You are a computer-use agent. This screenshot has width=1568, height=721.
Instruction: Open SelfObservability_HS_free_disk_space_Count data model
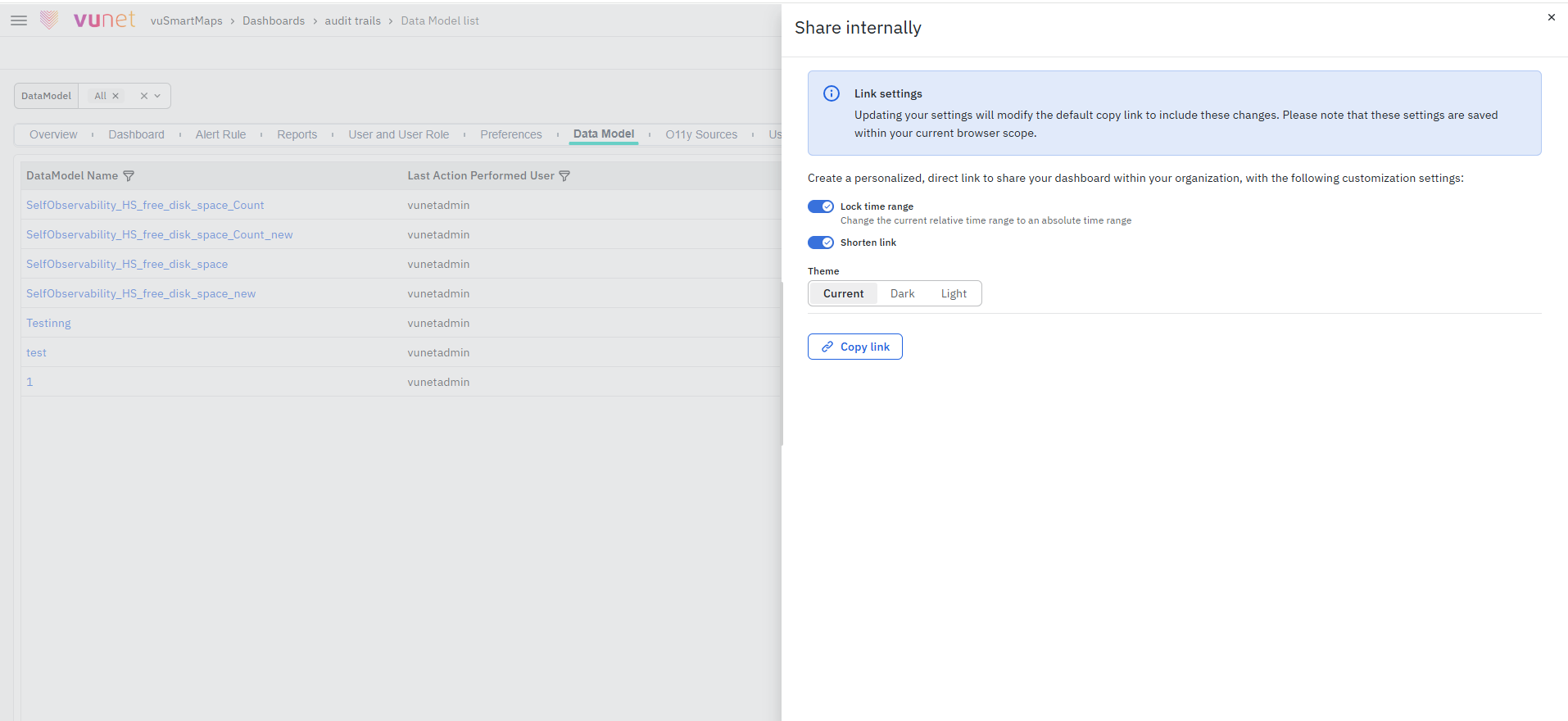point(145,205)
